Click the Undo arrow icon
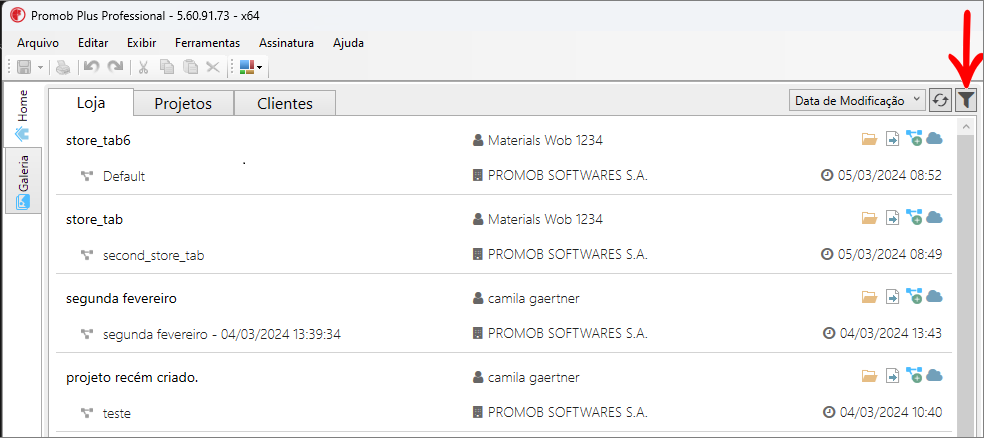This screenshot has width=984, height=438. coord(92,67)
